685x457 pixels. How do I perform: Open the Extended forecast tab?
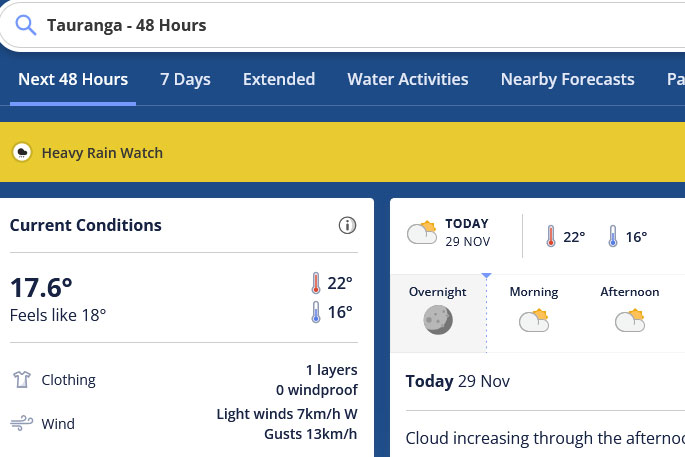[279, 80]
